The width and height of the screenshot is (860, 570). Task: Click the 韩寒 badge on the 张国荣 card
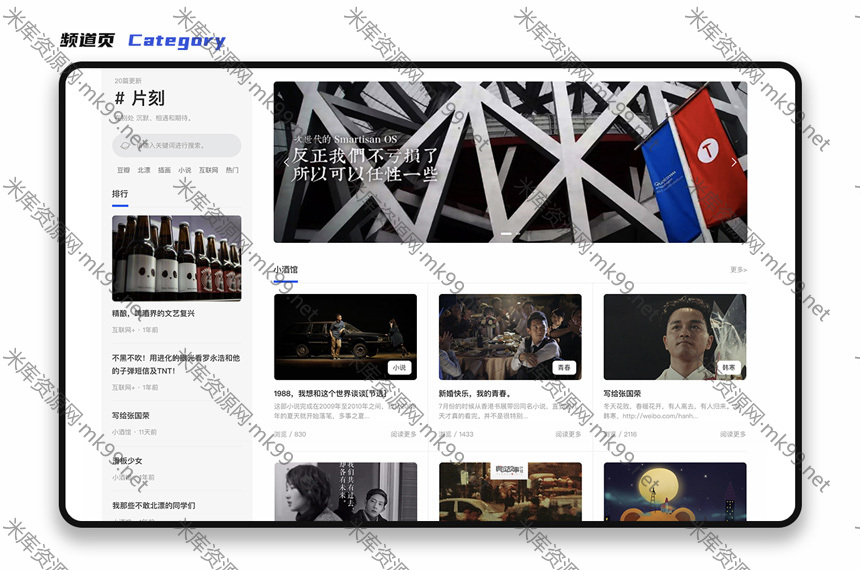(728, 368)
